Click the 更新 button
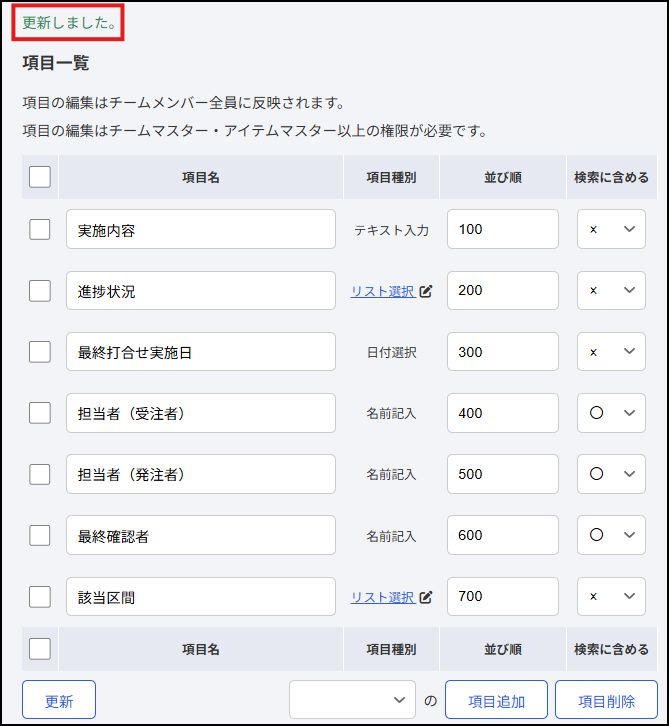The width and height of the screenshot is (669, 726). point(59,700)
